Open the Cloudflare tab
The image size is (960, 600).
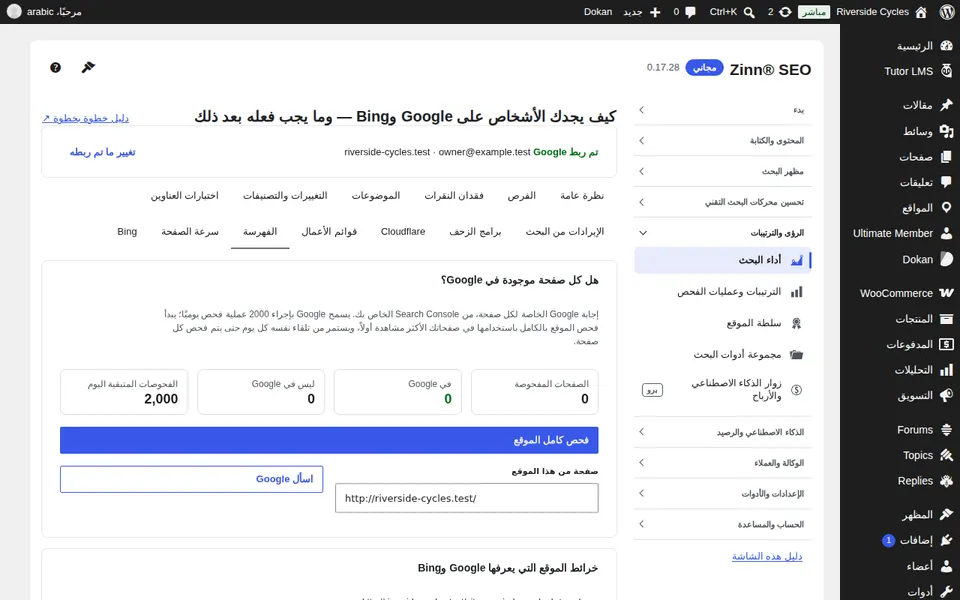[x=403, y=231]
